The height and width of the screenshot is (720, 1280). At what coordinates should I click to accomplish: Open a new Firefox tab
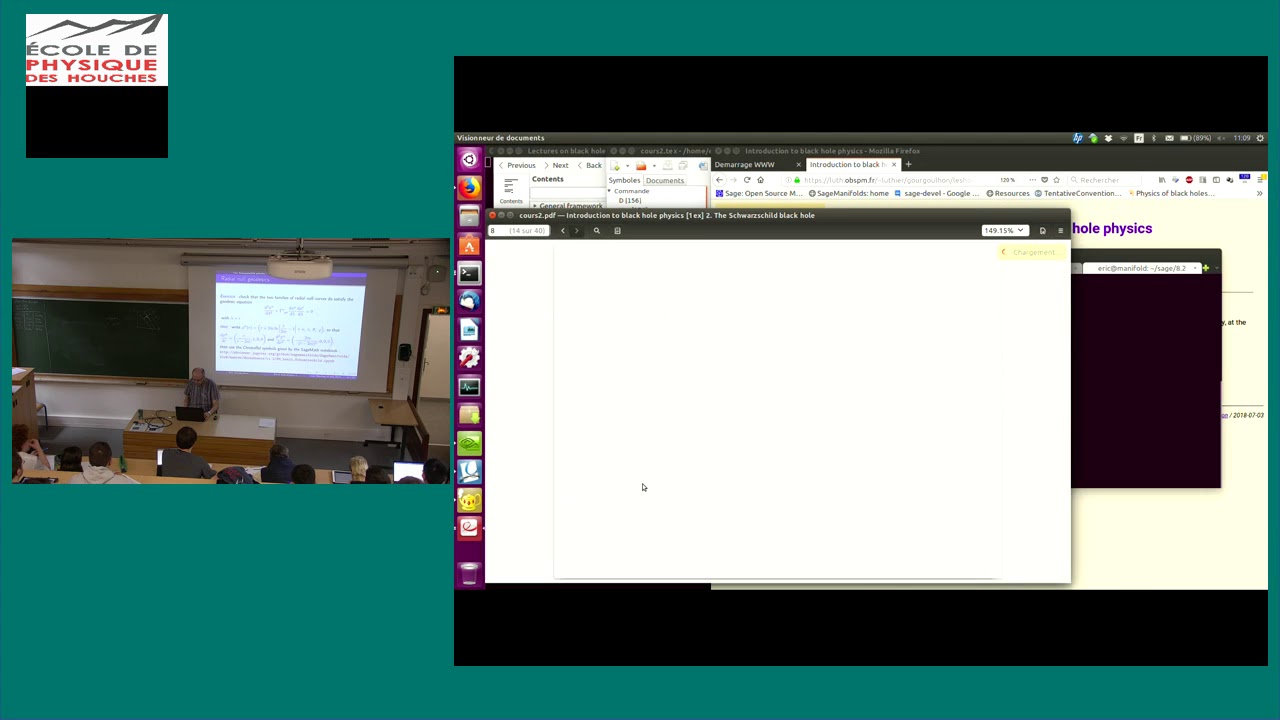(908, 165)
